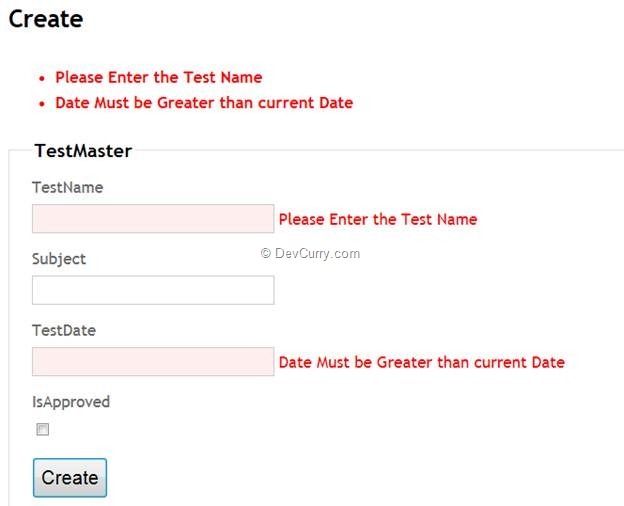Click the TestMaster fieldset legend
Image resolution: width=624 pixels, height=506 pixels.
[x=83, y=151]
